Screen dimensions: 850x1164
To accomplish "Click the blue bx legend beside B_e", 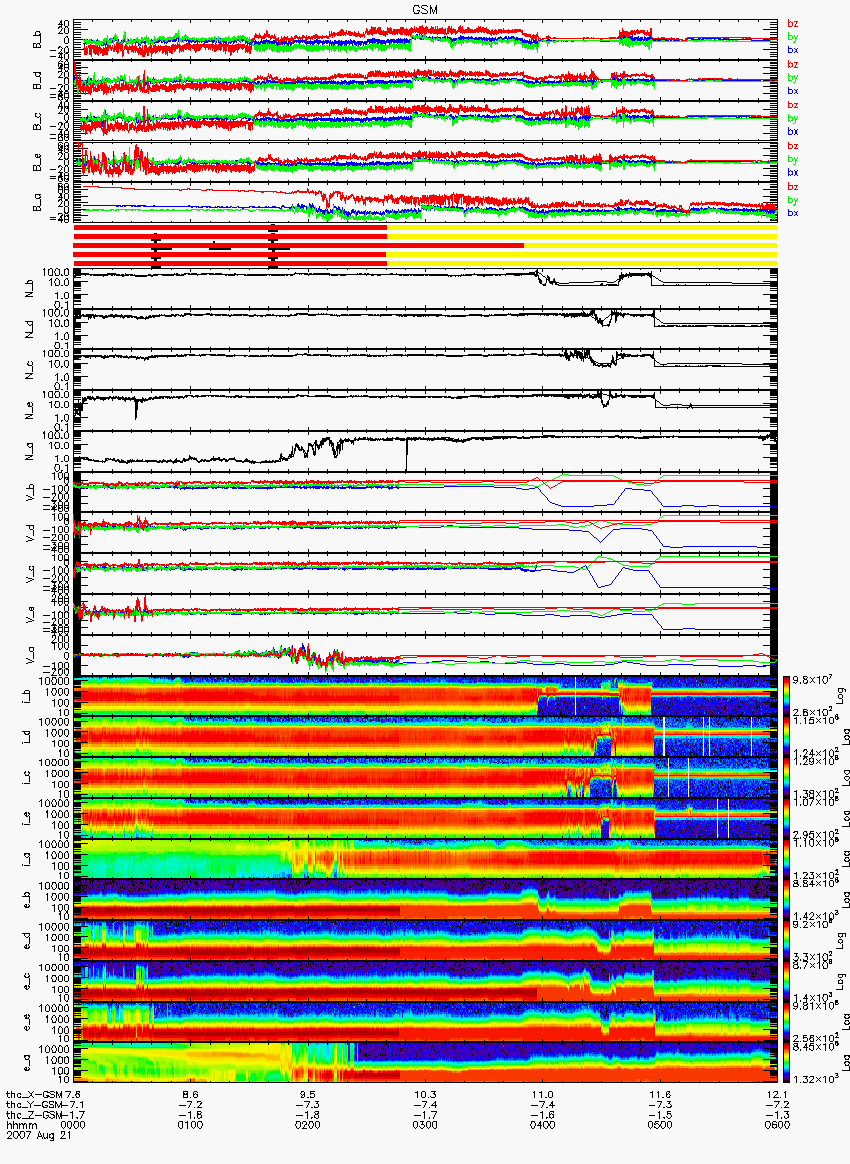I will tap(793, 172).
